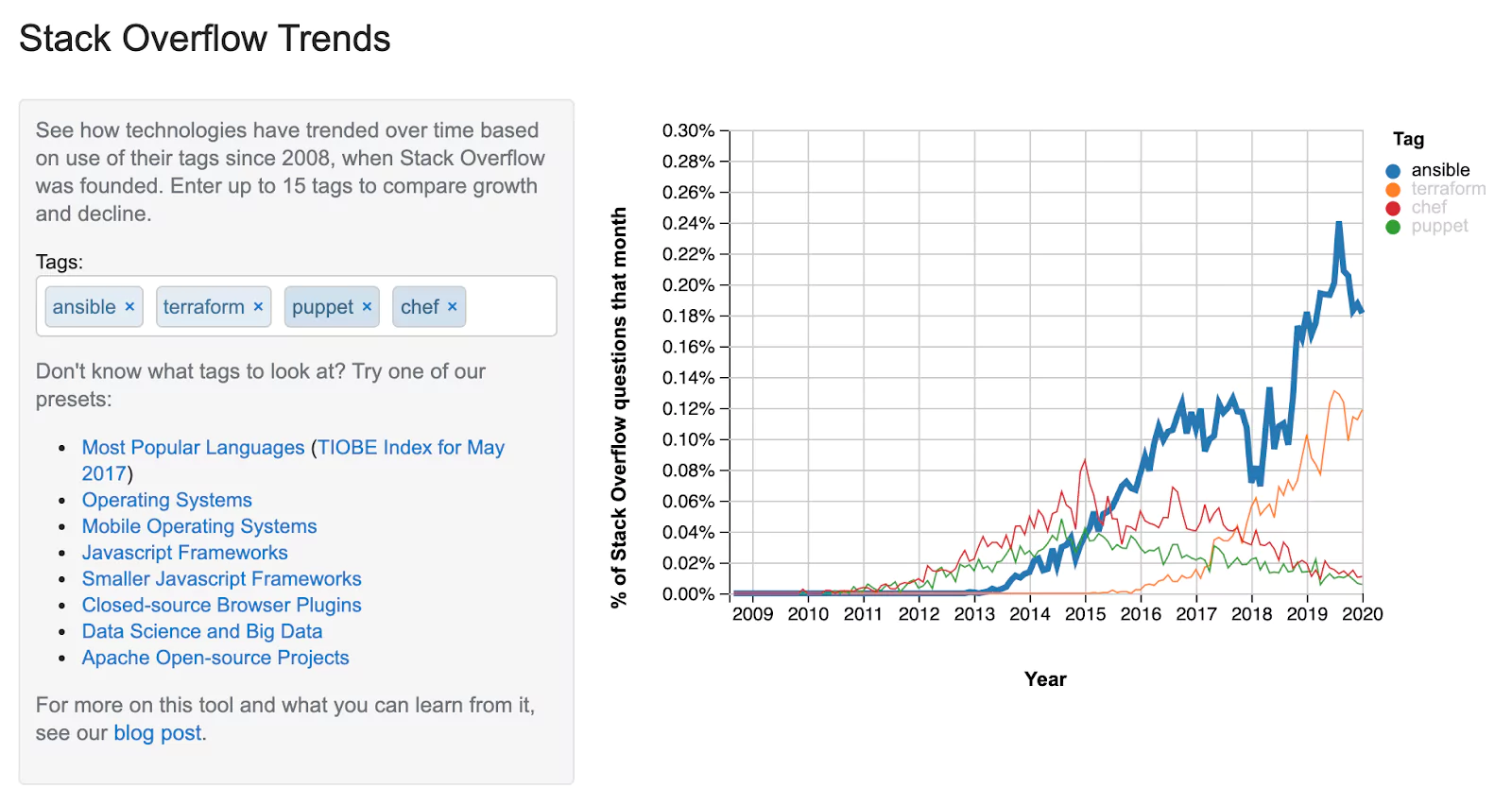Open the Mobile Operating Systems preset
Image resolution: width=1512 pixels, height=788 pixels.
199,526
